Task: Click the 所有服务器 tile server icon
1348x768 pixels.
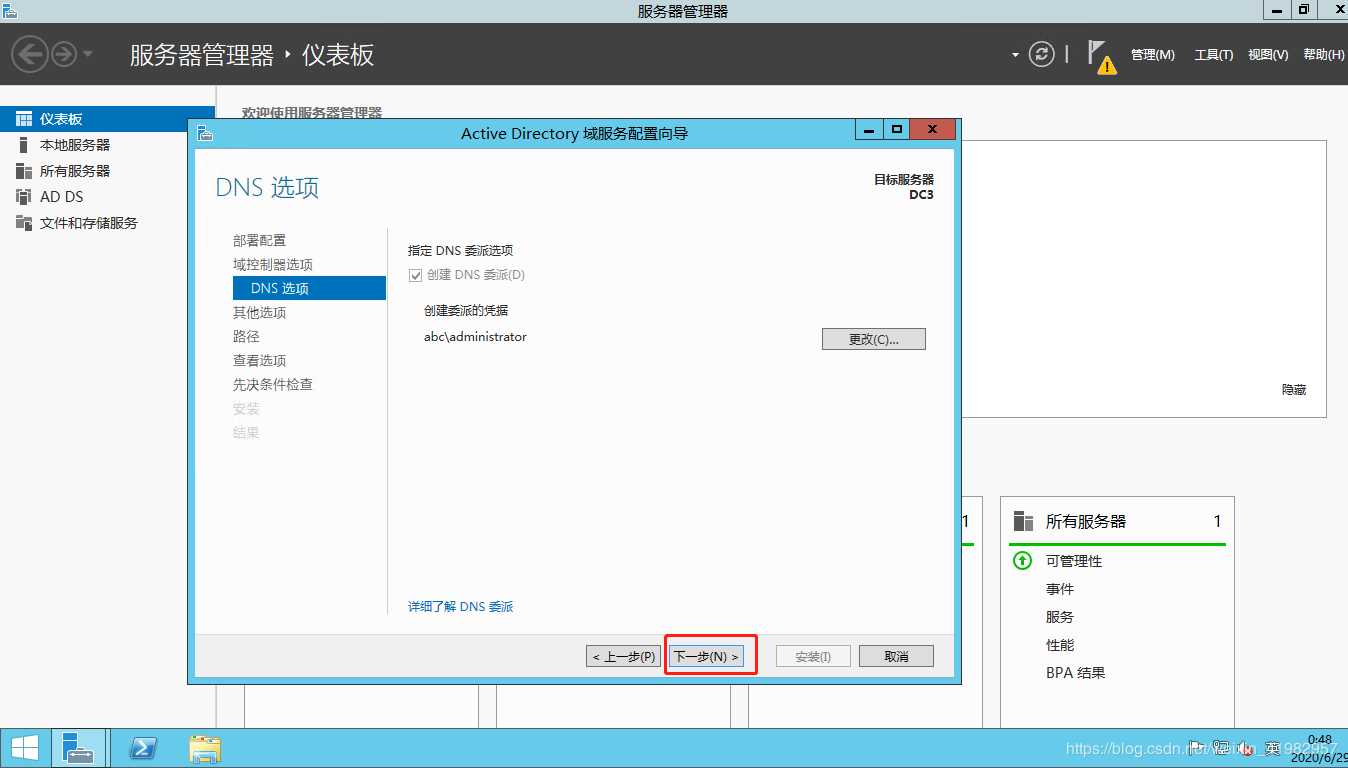Action: coord(1023,521)
